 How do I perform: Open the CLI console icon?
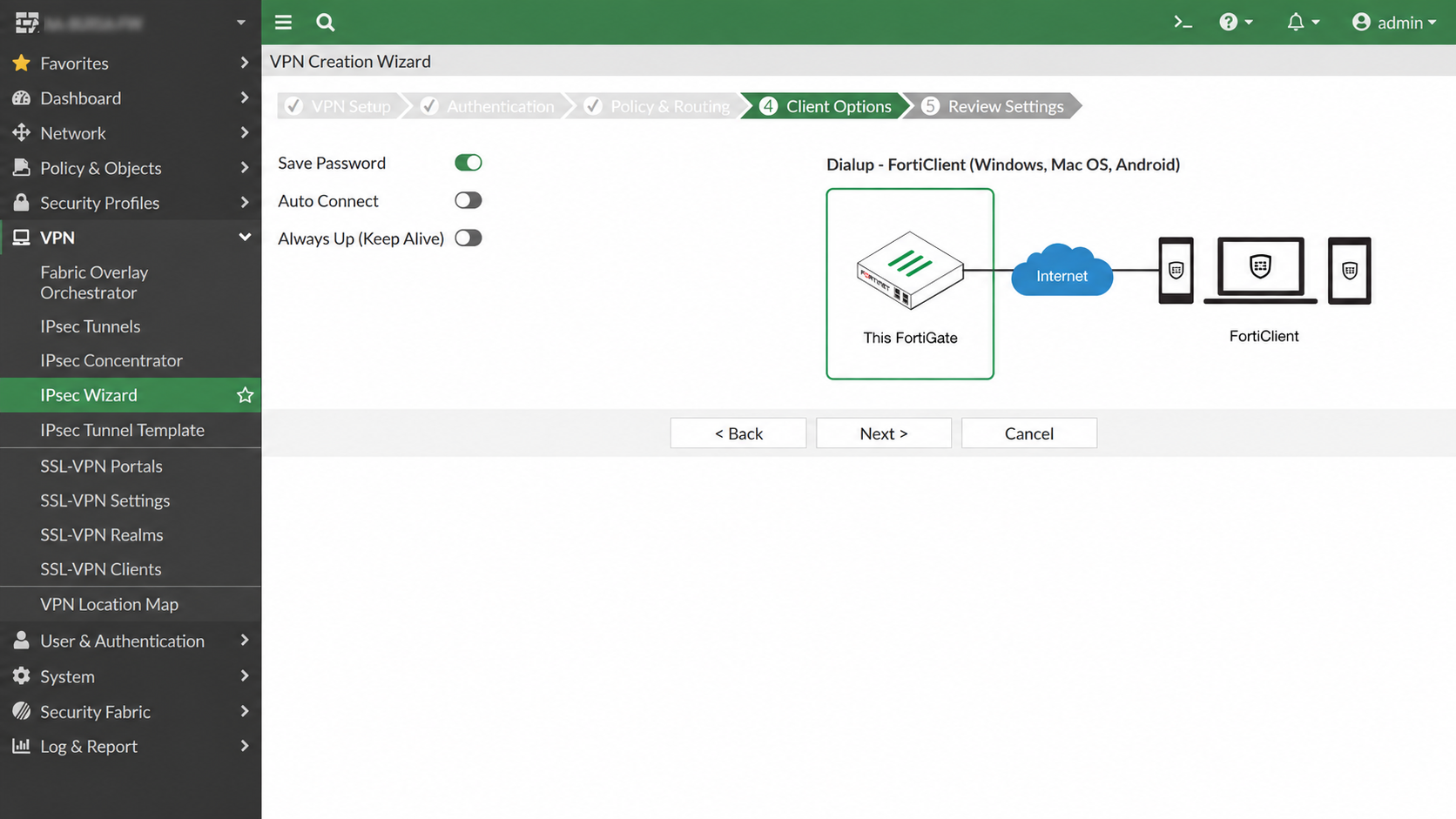click(1183, 23)
